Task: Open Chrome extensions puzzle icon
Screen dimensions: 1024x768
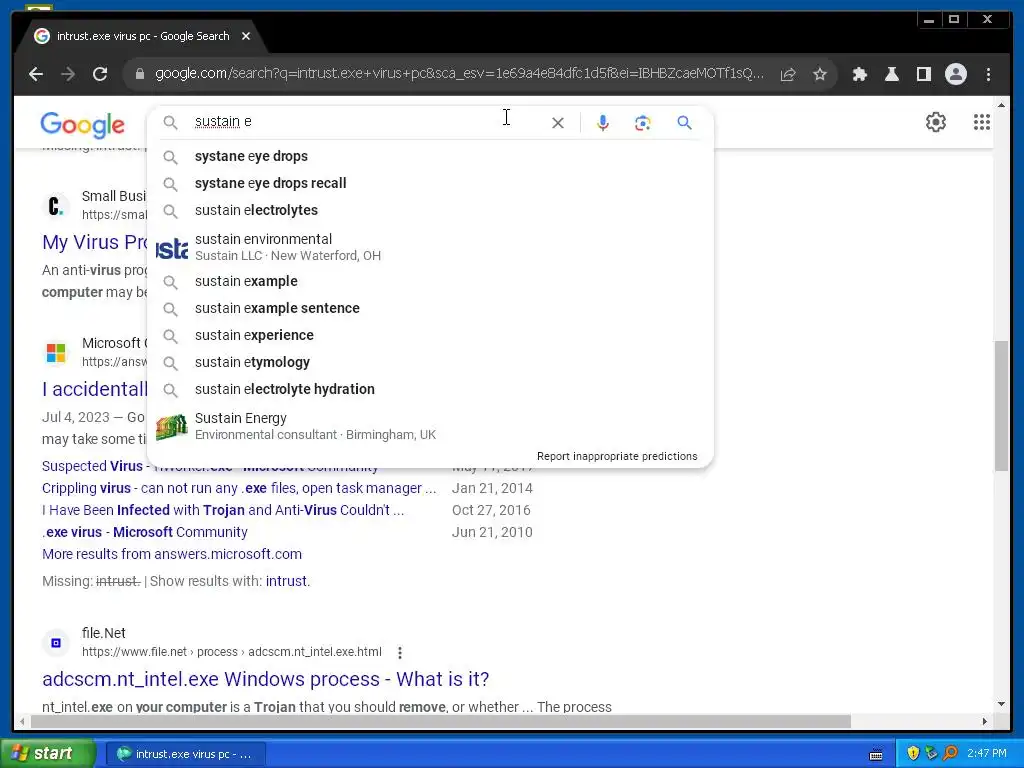Action: click(x=859, y=74)
